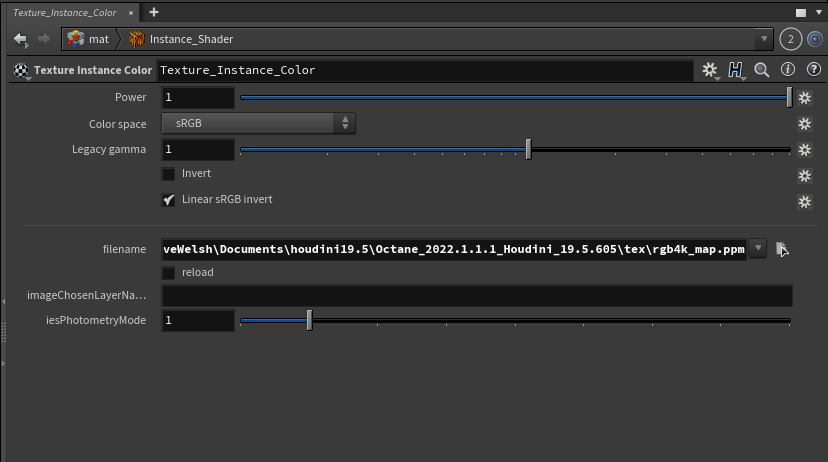Click the Power parameter label
The image size is (828, 462).
[130, 97]
